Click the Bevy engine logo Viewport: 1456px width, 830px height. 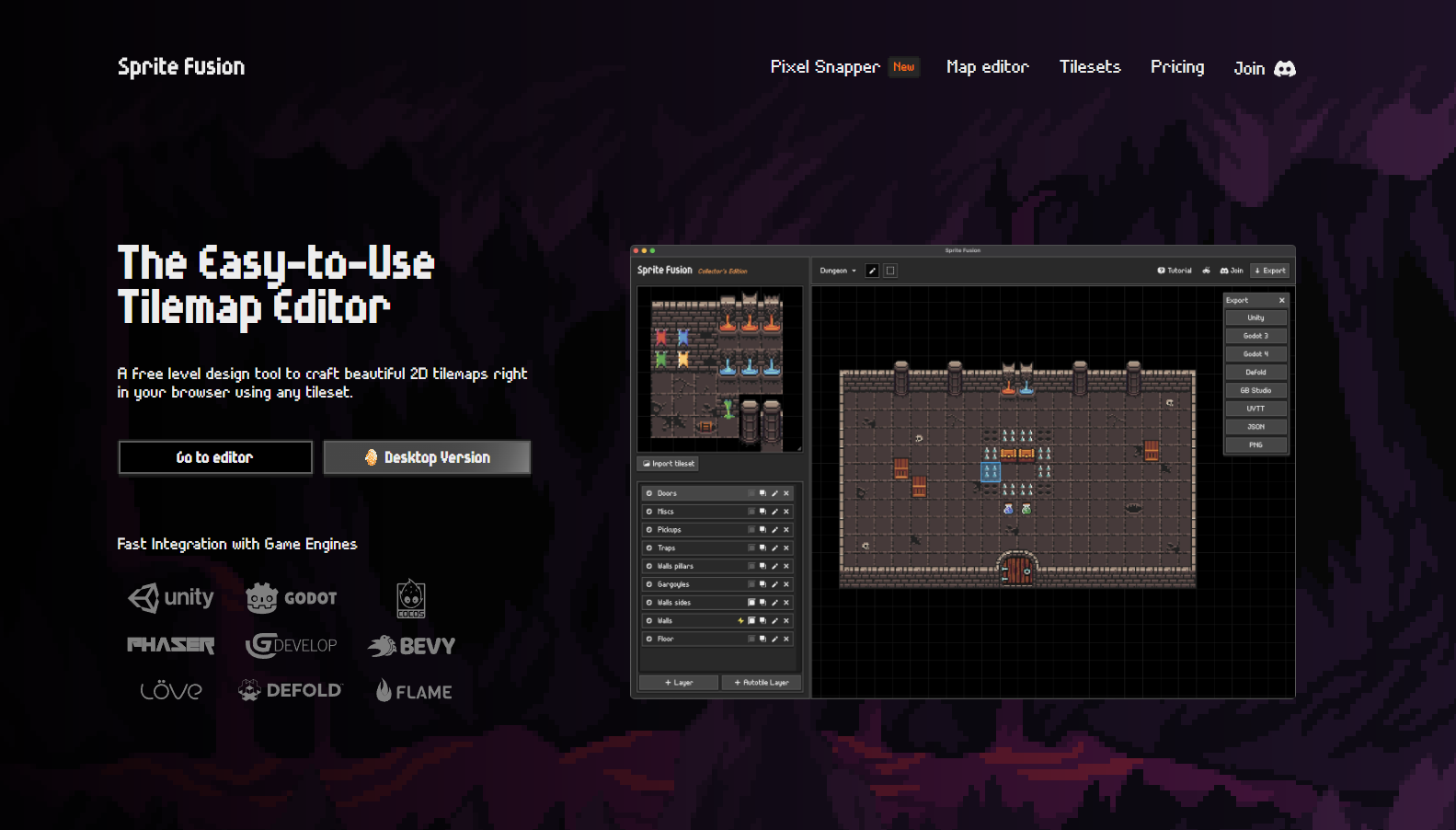coord(411,646)
